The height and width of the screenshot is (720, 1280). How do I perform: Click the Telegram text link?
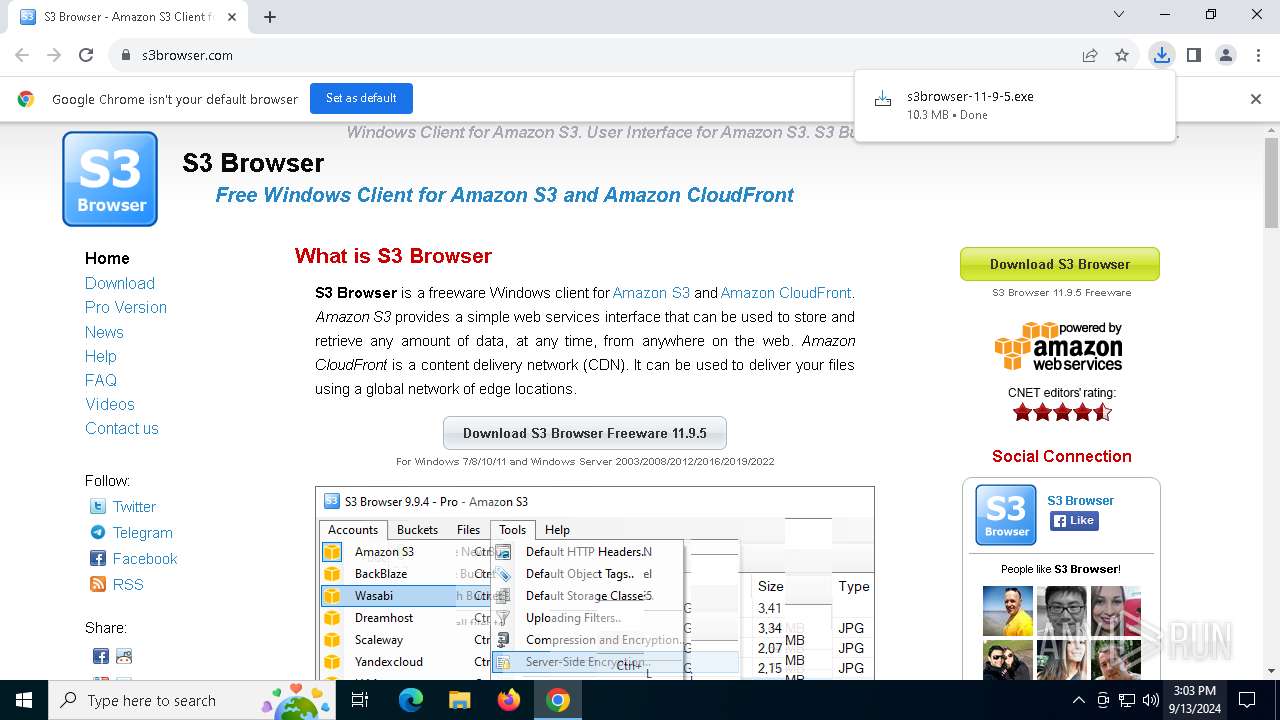click(142, 533)
